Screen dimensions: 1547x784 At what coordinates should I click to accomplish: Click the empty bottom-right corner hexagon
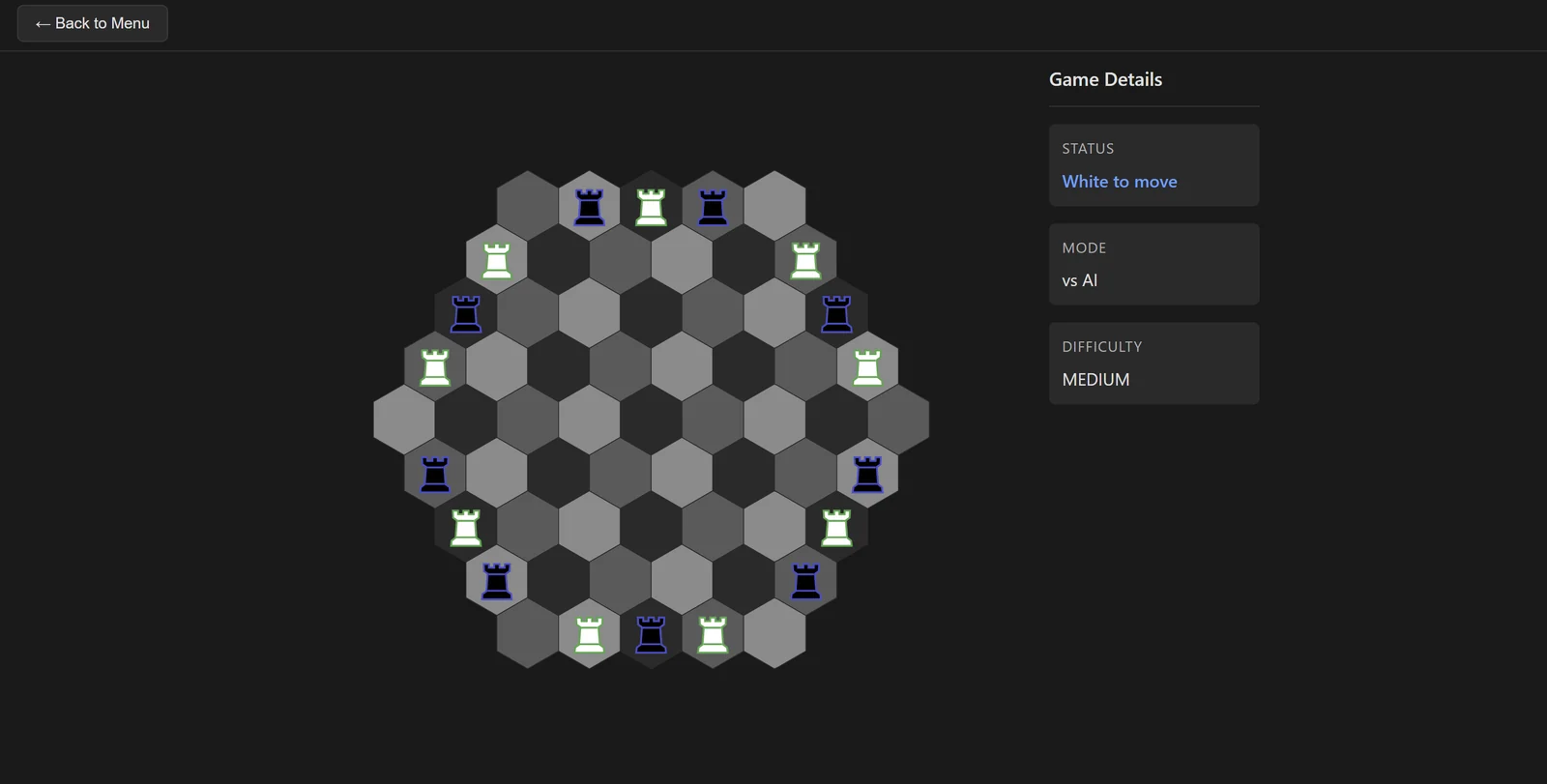pos(774,635)
